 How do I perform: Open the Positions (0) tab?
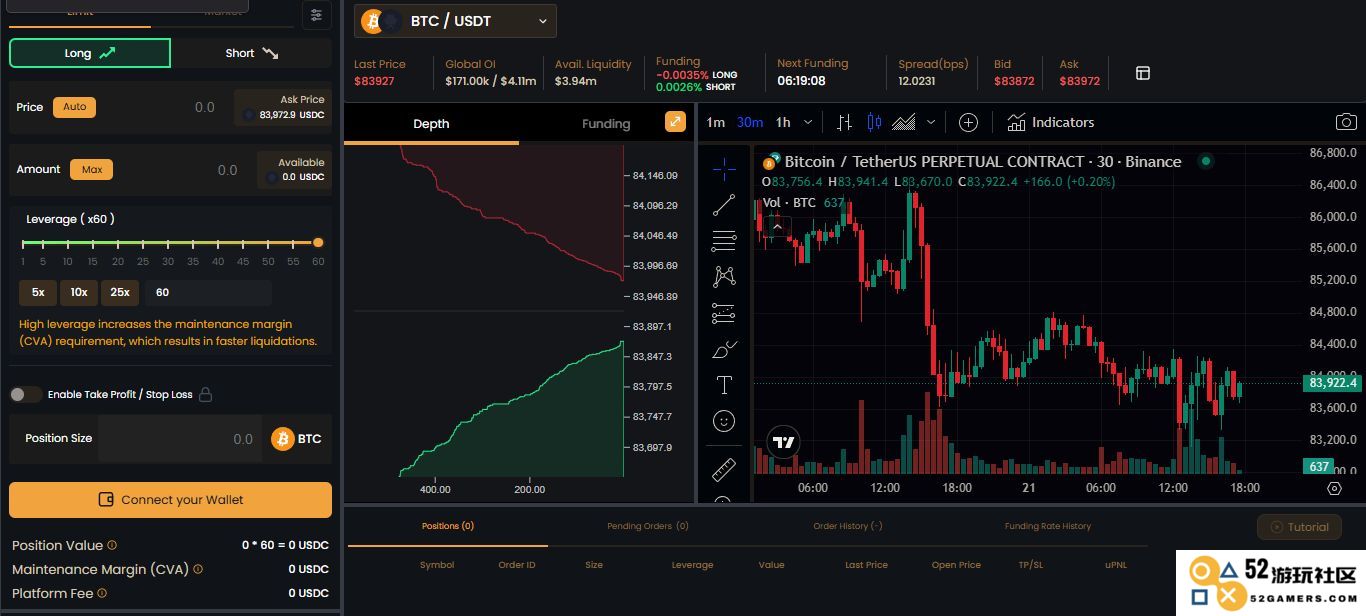(448, 526)
